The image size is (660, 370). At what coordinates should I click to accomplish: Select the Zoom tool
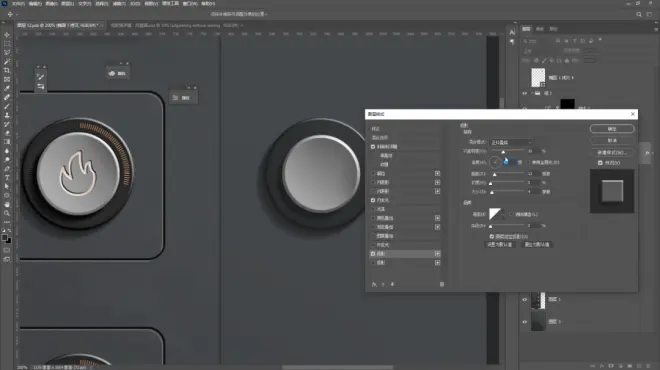click(x=7, y=213)
